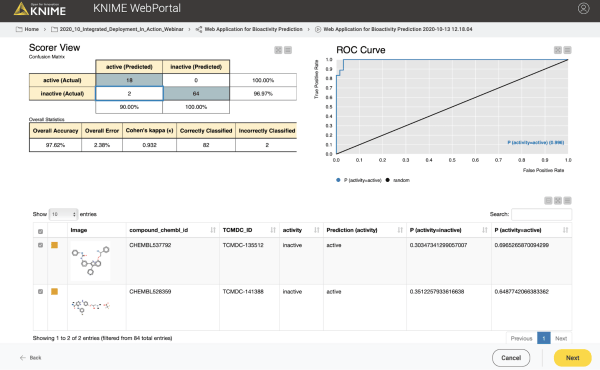Click the 96.97% recall value

pos(263,93)
